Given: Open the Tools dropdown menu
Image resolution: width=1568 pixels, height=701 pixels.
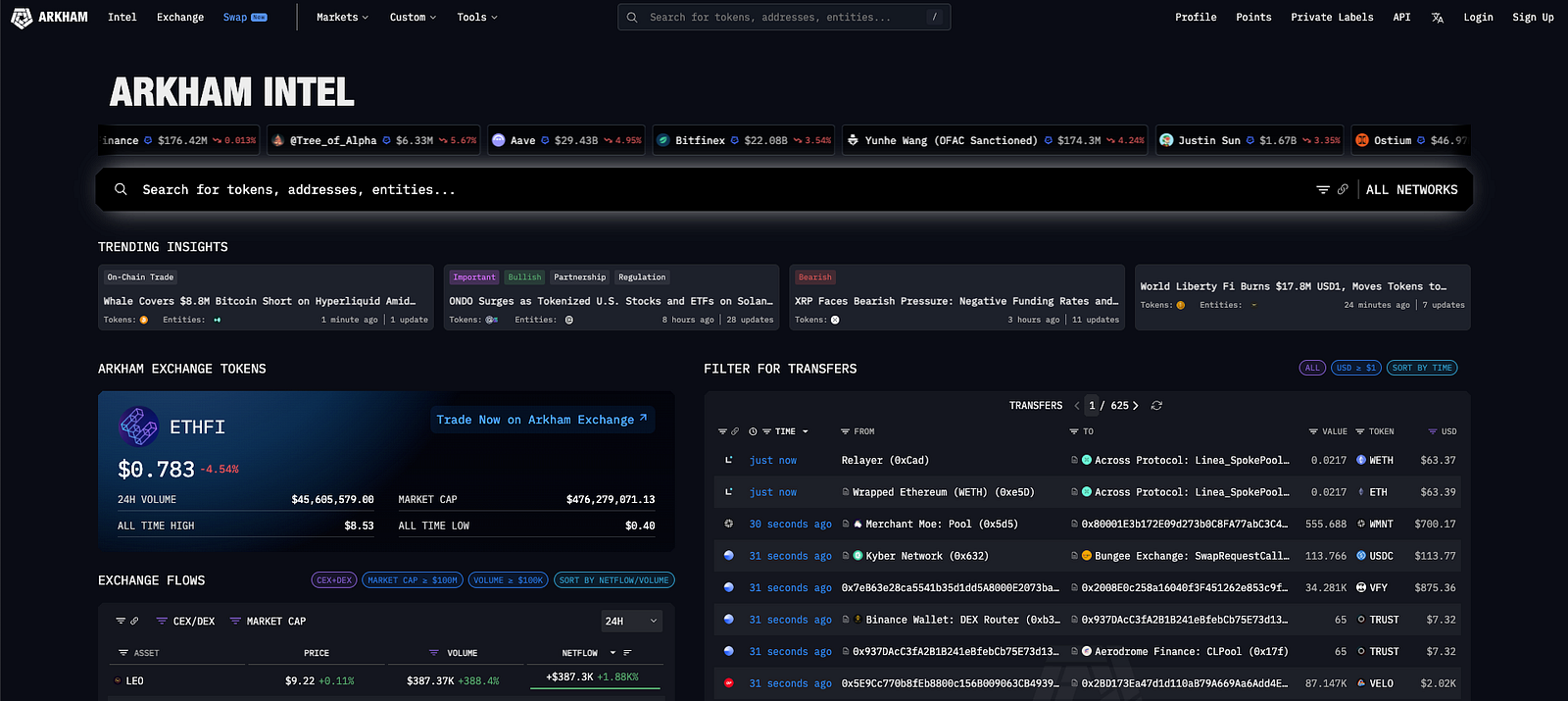Looking at the screenshot, I should [x=477, y=17].
